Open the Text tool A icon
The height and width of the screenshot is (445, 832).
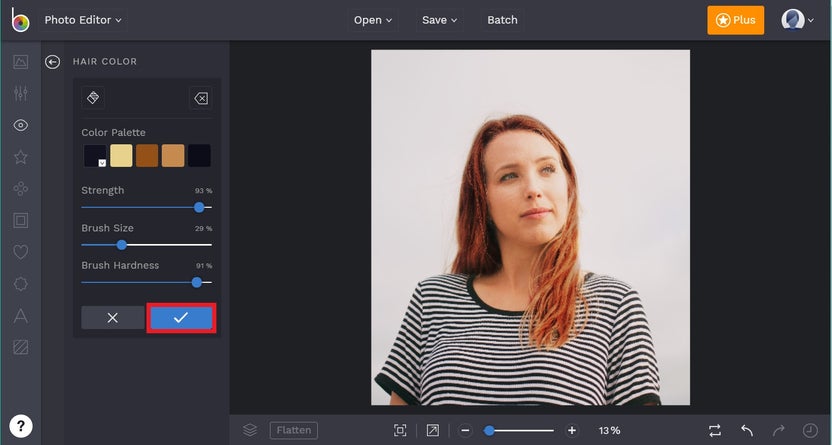pyautogui.click(x=21, y=316)
